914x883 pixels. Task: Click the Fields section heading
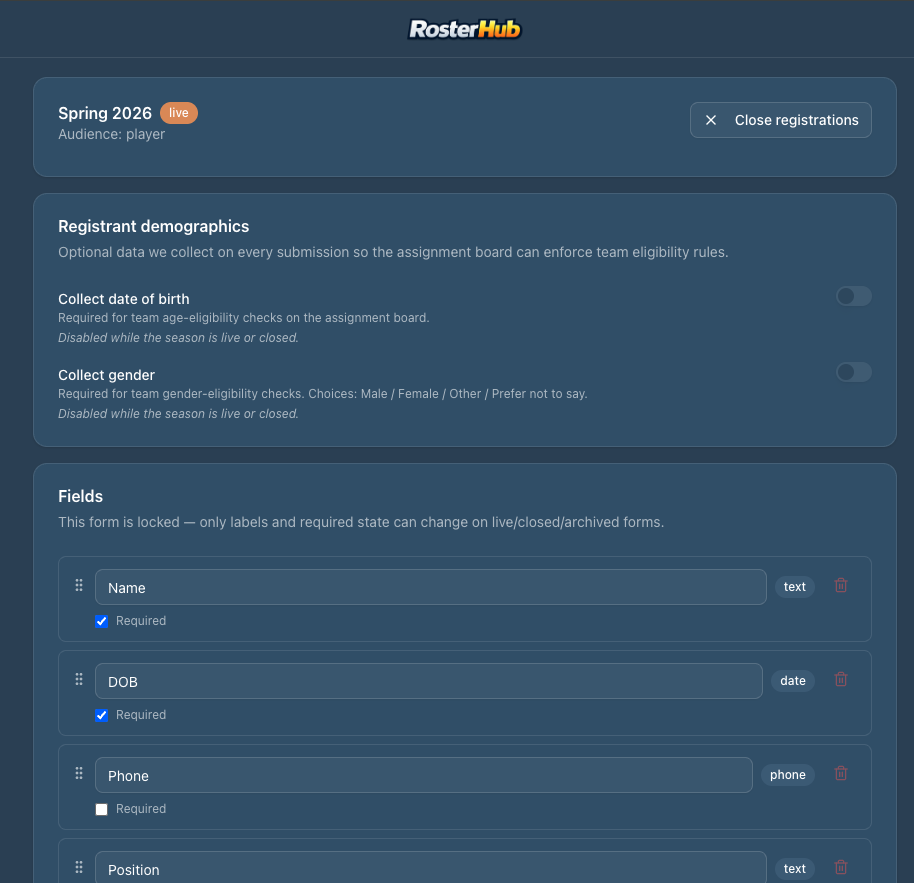[80, 496]
